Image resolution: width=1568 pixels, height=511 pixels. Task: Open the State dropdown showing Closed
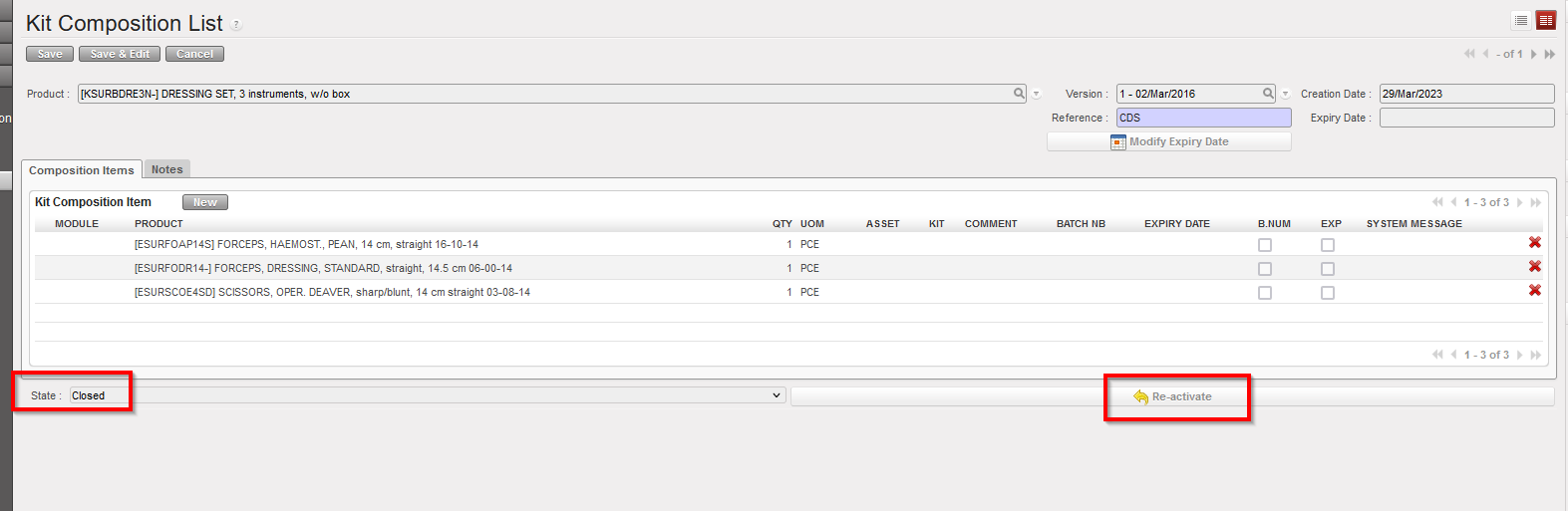[x=427, y=395]
